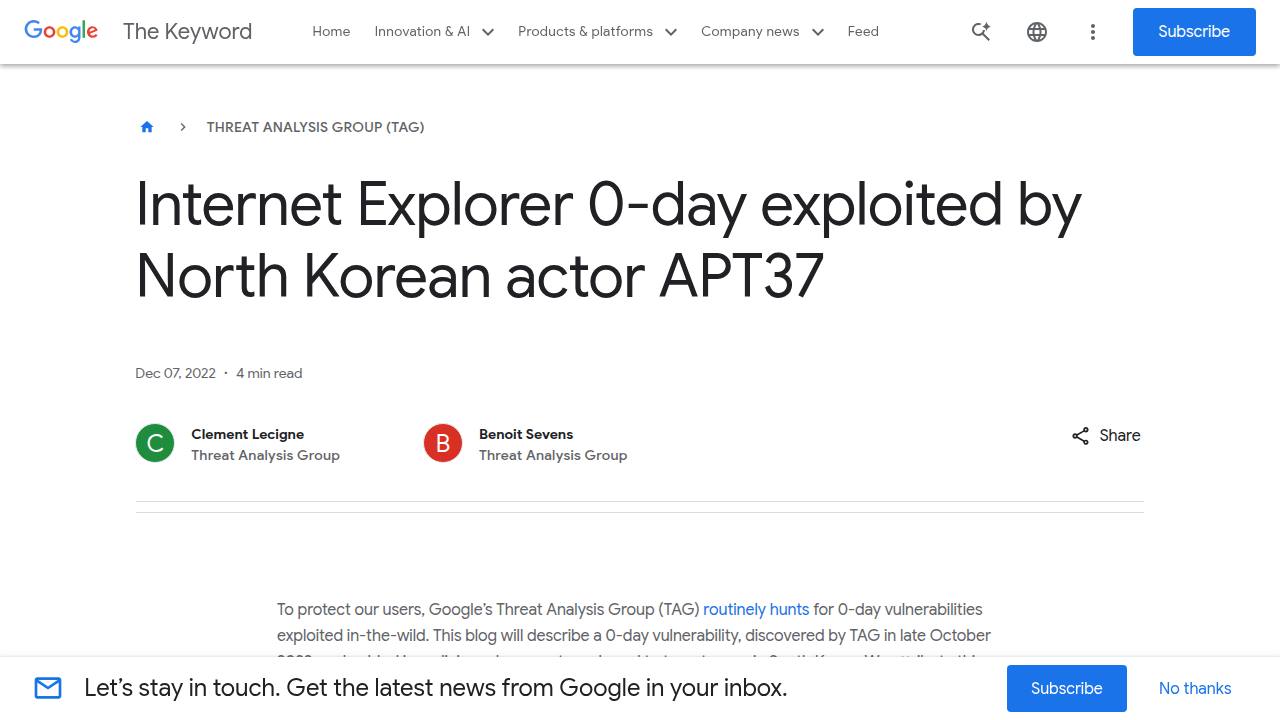The height and width of the screenshot is (720, 1280).
Task: Click the 'Dec 07, 2022' date
Action: [175, 373]
